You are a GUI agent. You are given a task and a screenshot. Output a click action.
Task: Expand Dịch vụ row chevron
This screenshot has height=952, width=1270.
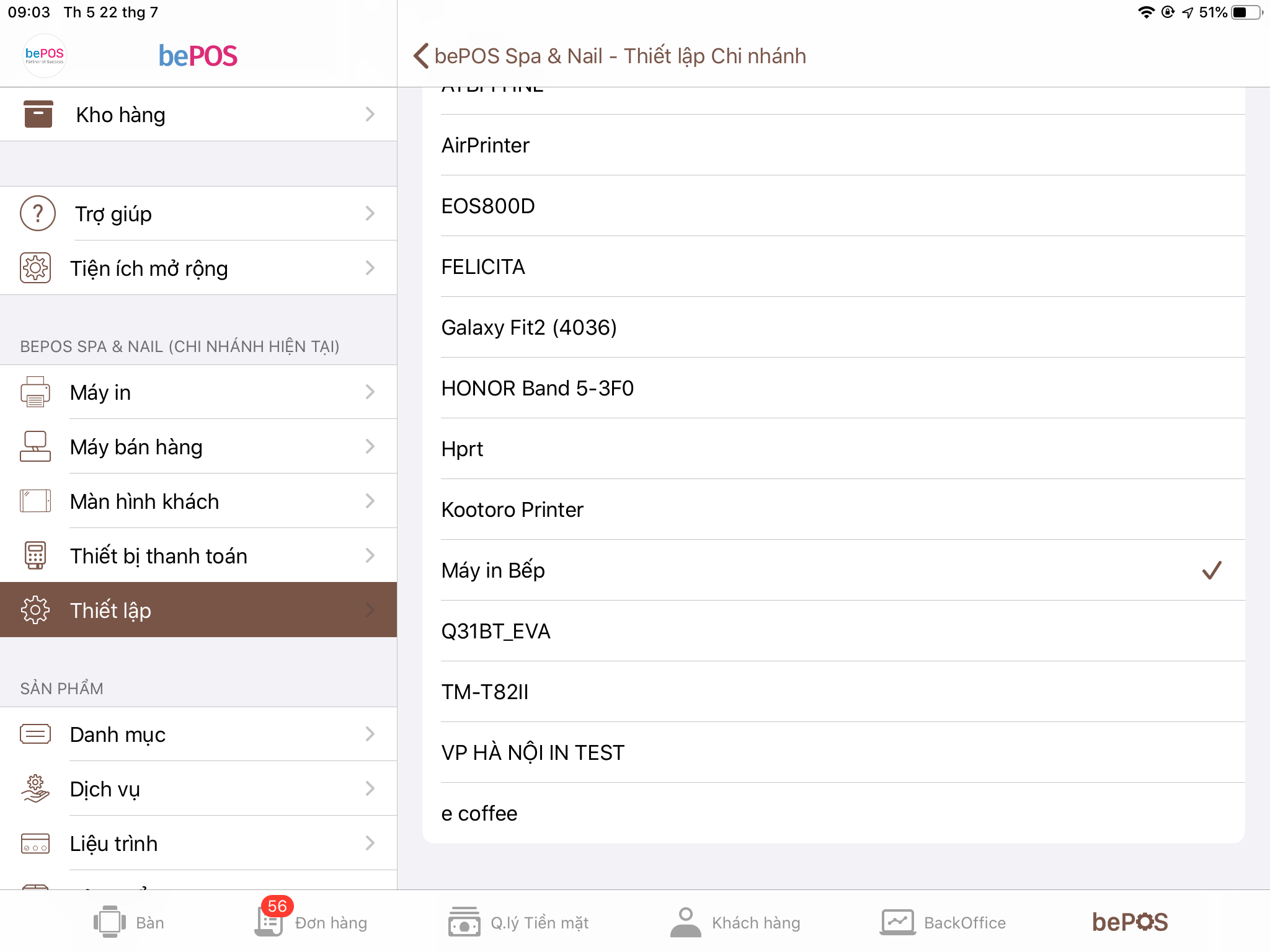tap(370, 788)
